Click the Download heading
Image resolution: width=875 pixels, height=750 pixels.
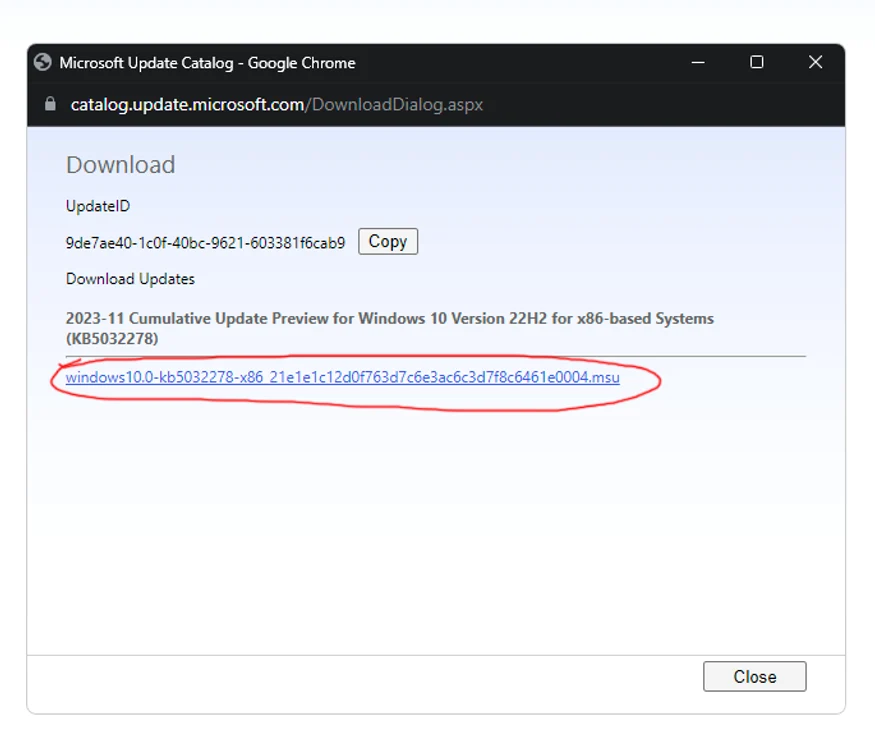click(121, 165)
